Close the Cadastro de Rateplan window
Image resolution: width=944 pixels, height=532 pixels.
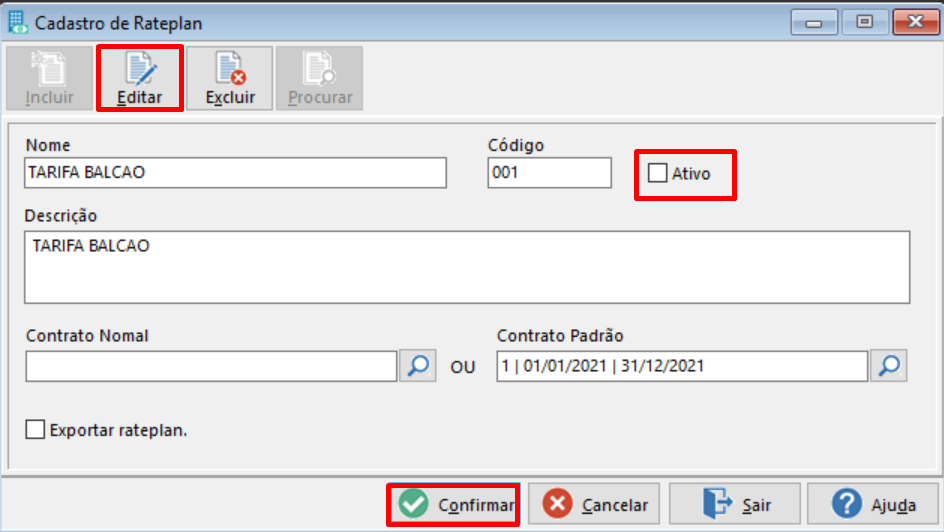[916, 23]
